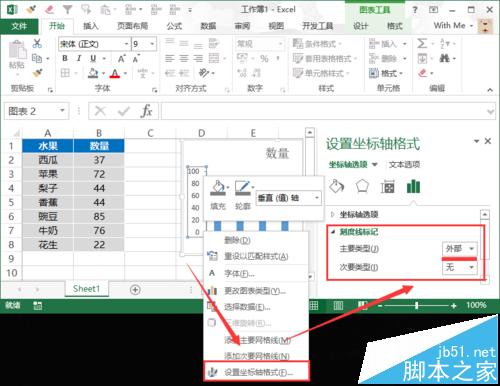Viewport: 500px width, 386px height.
Task: Add a new sheet with plus icon
Action: tap(135, 290)
